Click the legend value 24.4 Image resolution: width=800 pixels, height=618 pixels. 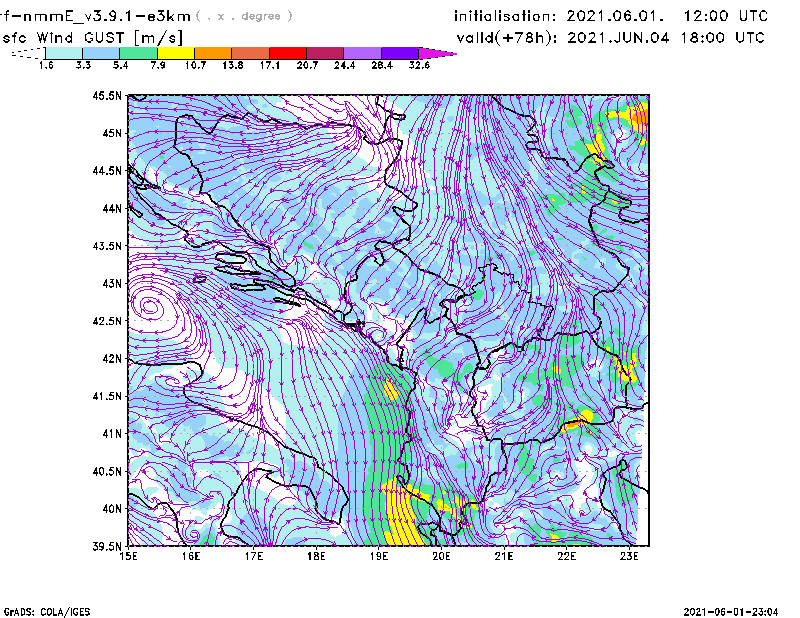point(344,65)
